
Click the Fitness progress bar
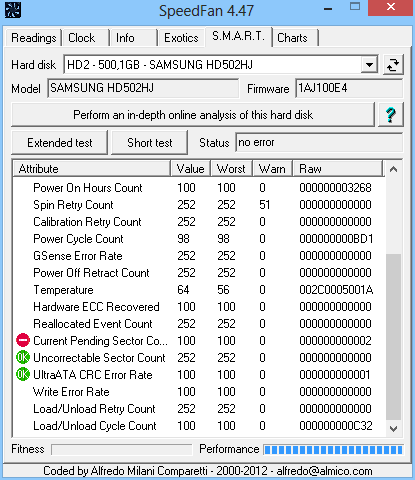122,449
